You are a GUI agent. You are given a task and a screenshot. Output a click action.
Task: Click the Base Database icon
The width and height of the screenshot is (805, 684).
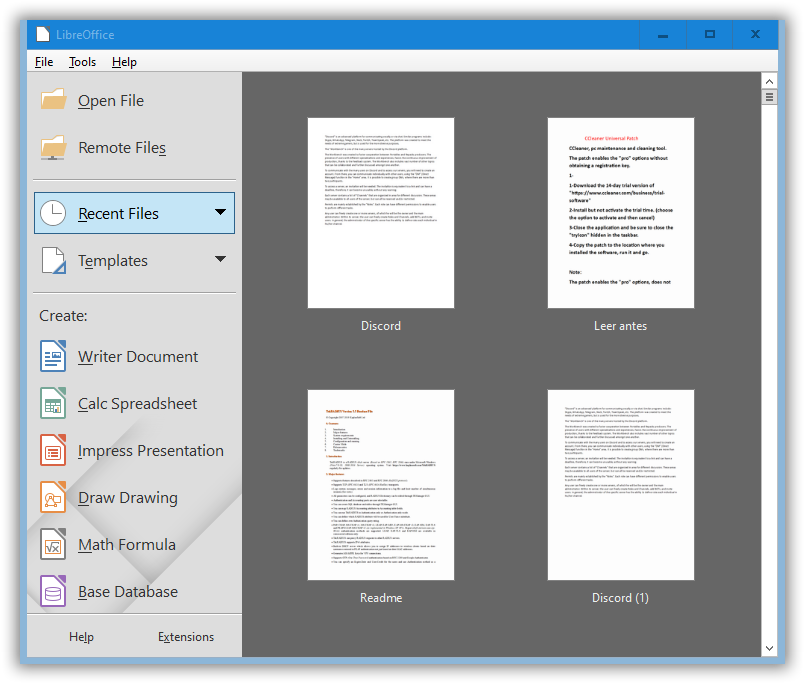[x=53, y=591]
